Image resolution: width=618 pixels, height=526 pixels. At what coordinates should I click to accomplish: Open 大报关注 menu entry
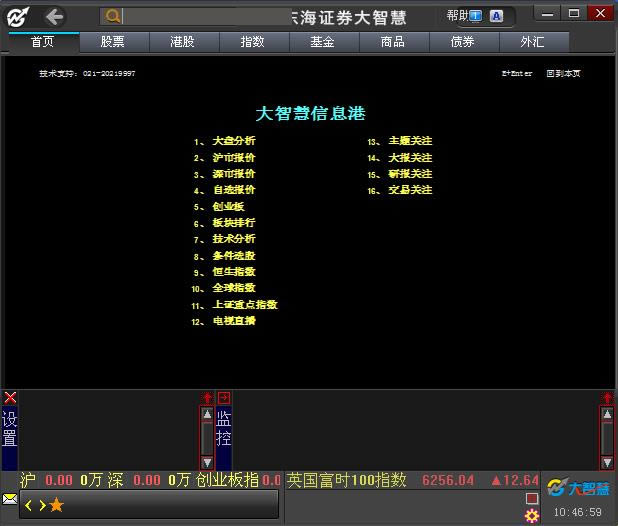click(x=410, y=158)
